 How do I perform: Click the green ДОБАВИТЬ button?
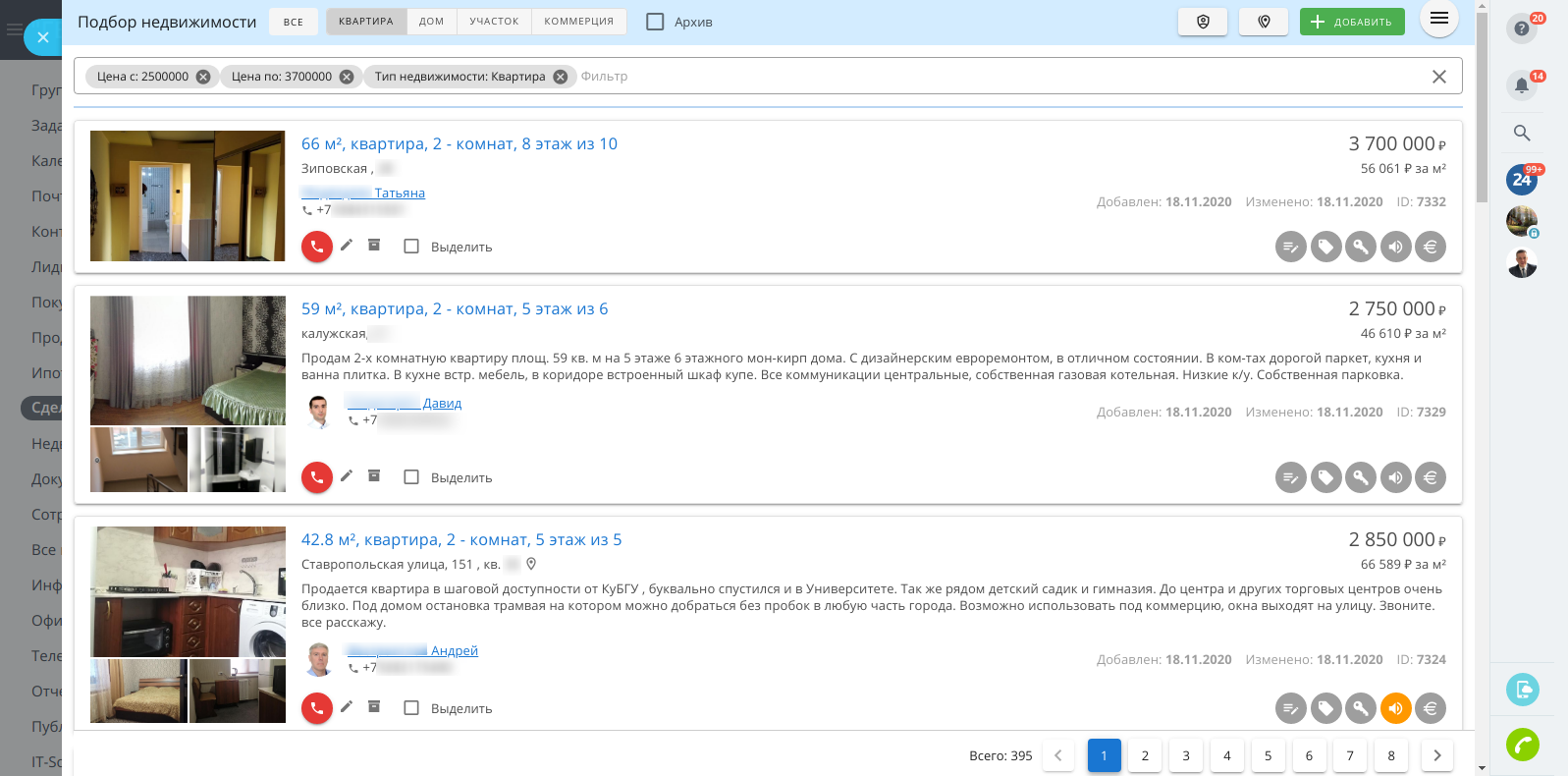(1352, 22)
